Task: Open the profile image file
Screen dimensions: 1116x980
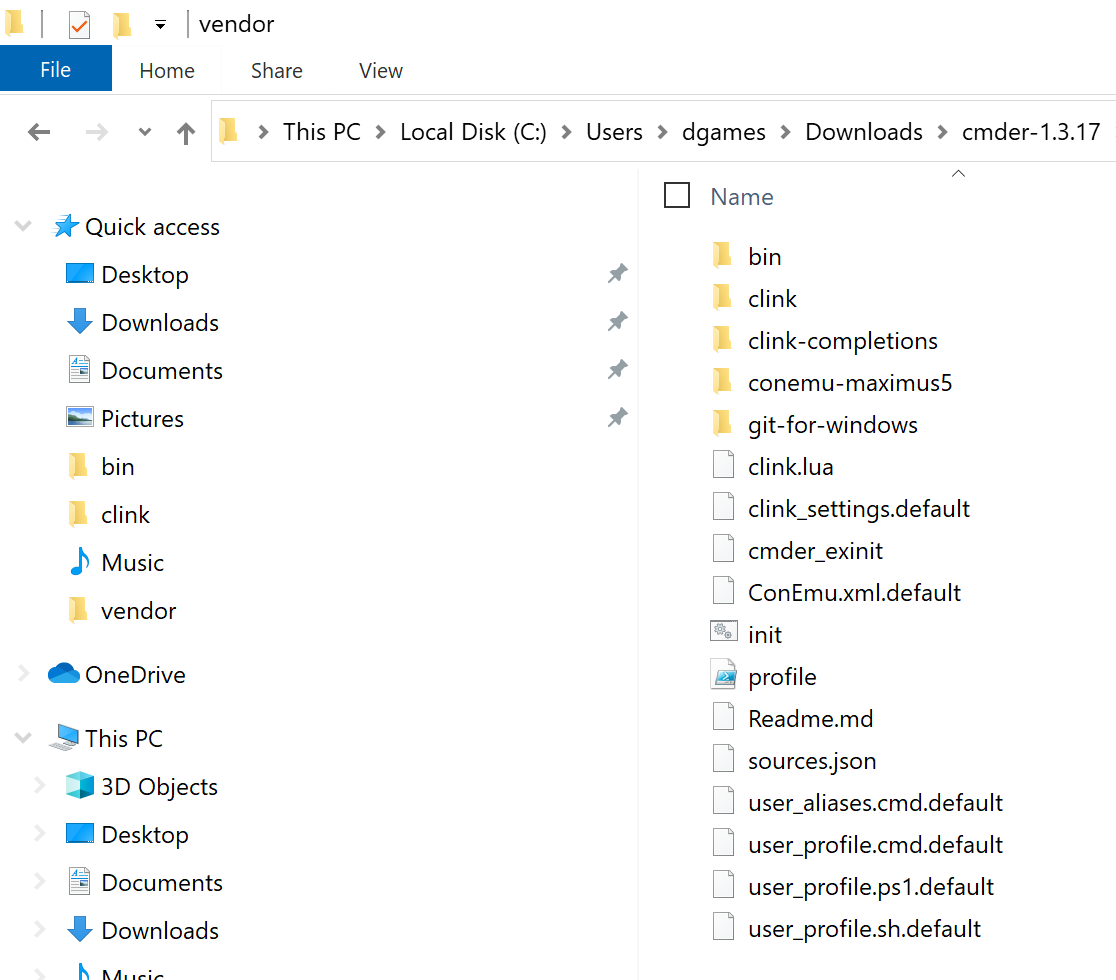Action: [x=782, y=676]
